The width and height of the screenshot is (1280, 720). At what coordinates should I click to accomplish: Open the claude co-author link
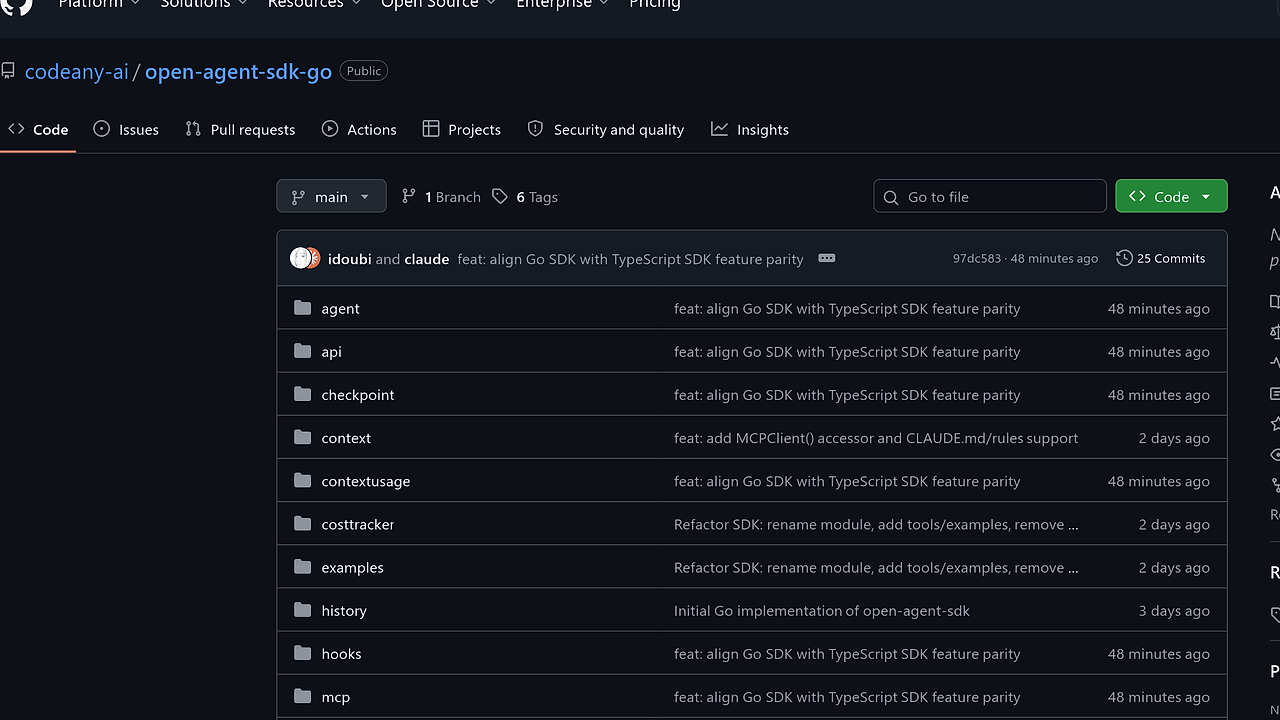point(427,258)
